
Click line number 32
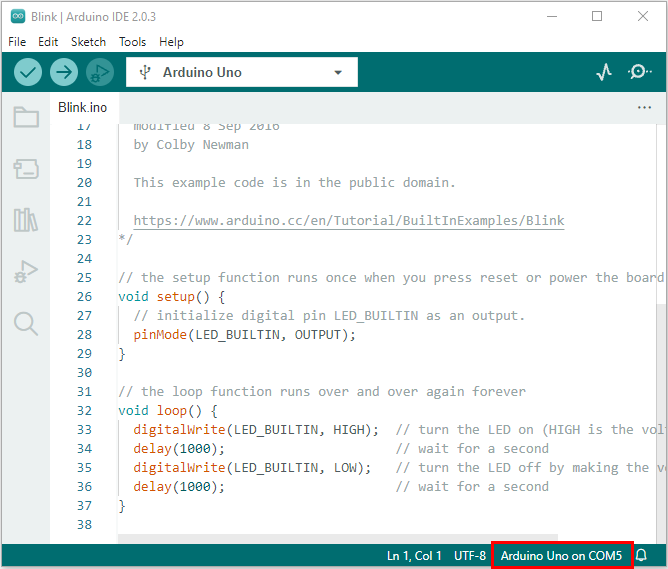84,411
